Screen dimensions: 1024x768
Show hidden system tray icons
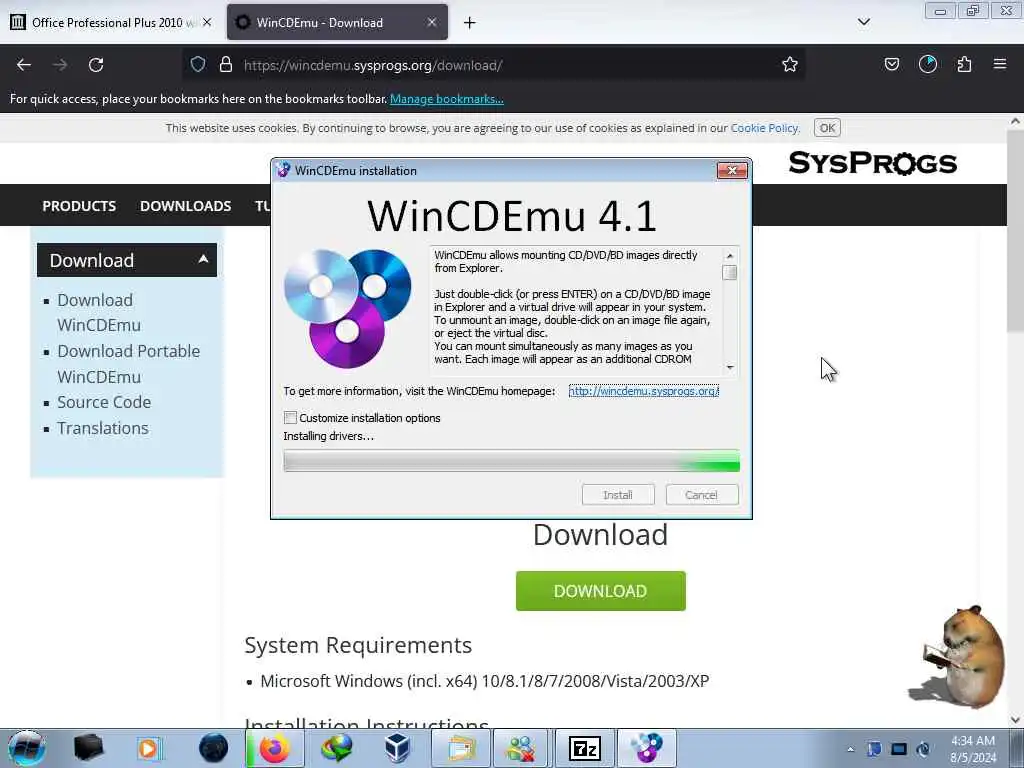pos(850,749)
